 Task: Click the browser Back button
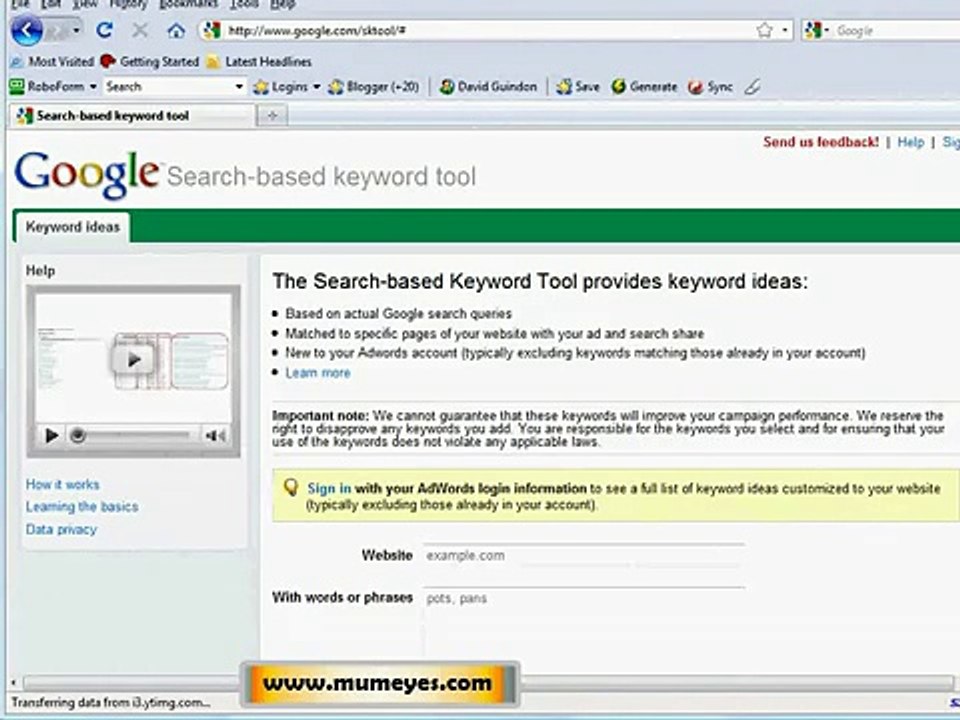pos(26,30)
